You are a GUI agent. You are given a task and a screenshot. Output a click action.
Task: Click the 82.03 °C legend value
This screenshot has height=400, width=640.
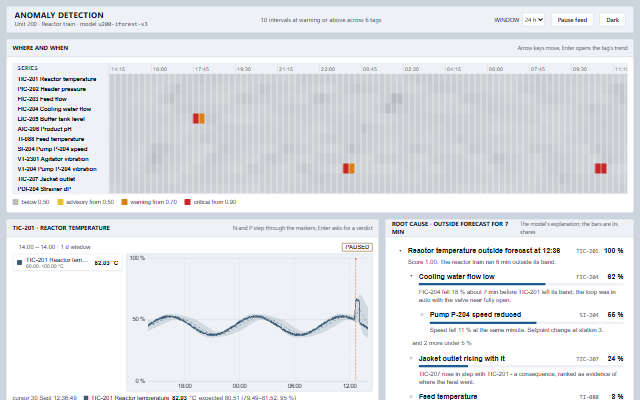tap(106, 263)
